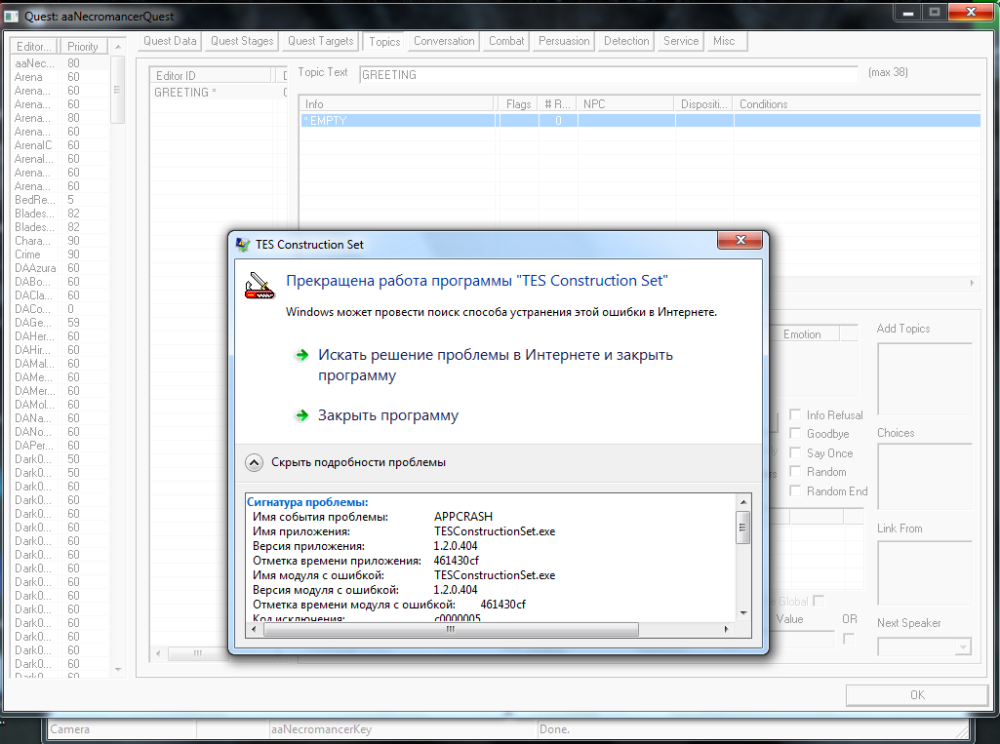Click the Link From list box

pos(924,573)
